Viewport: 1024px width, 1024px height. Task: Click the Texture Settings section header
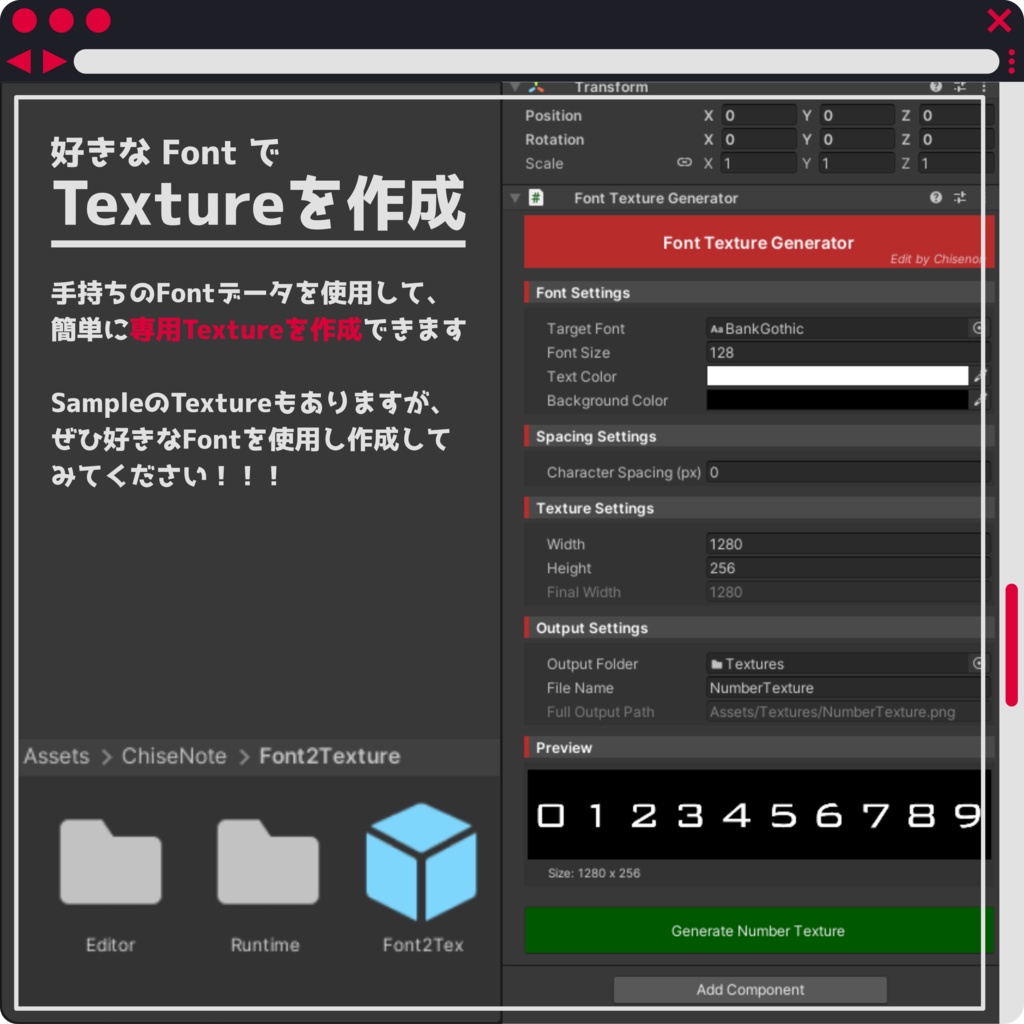(x=759, y=508)
